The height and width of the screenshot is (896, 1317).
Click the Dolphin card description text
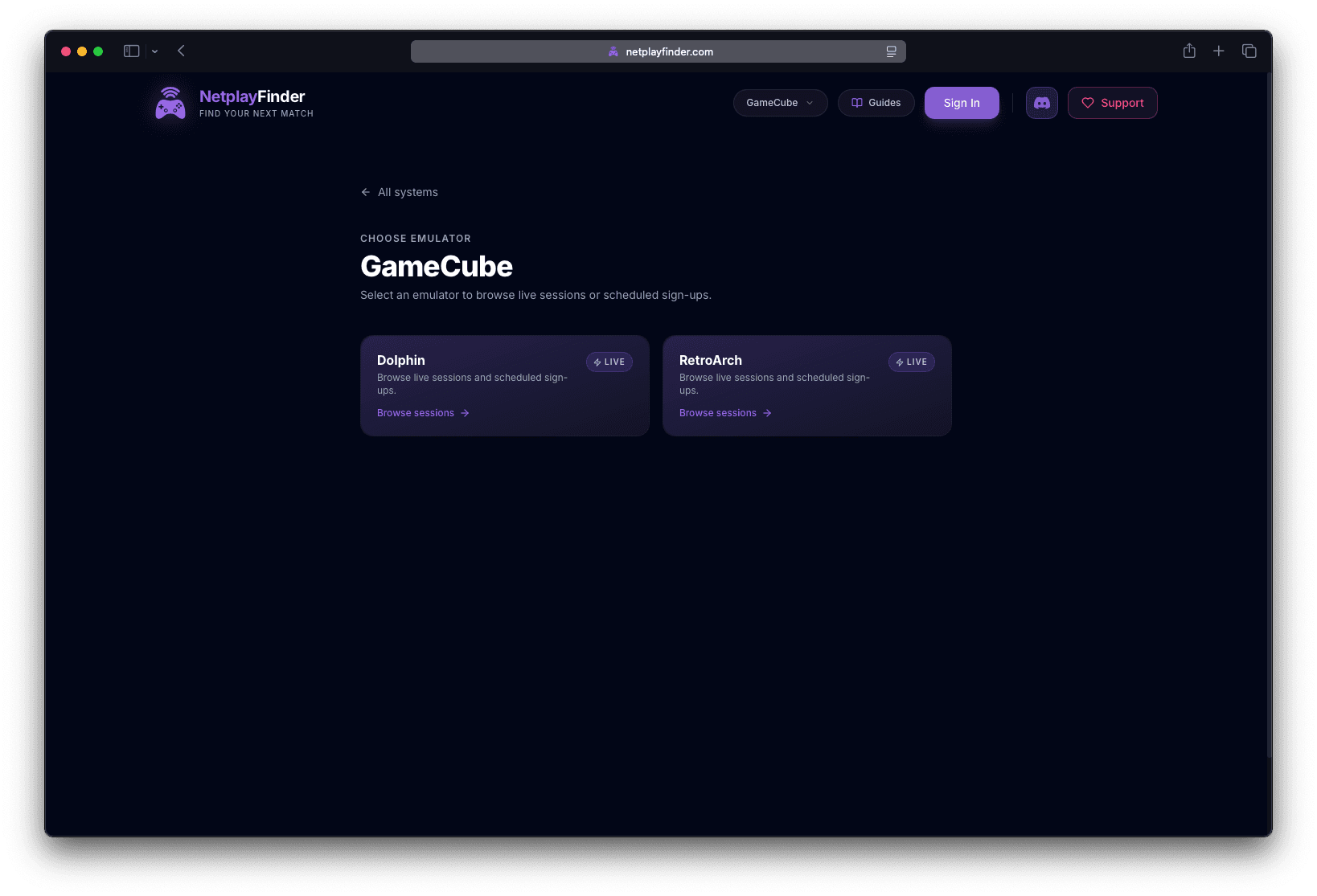473,384
